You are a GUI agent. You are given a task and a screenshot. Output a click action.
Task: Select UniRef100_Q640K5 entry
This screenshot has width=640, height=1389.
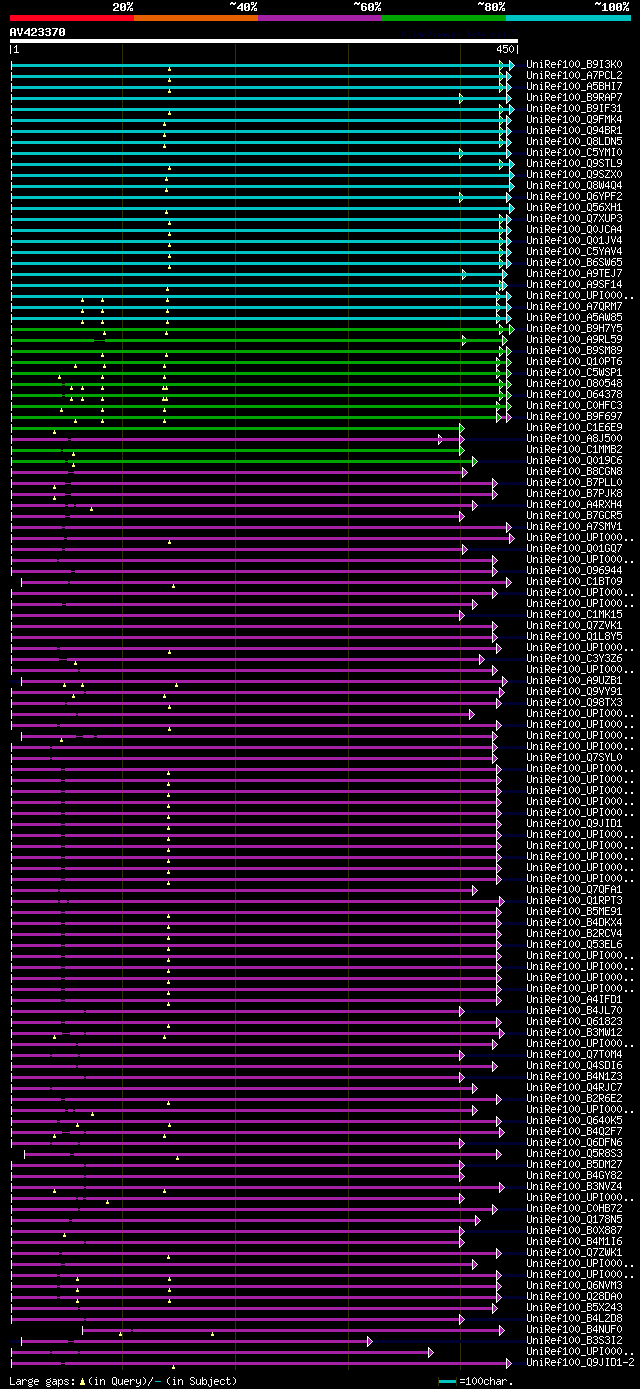[x=575, y=1121]
